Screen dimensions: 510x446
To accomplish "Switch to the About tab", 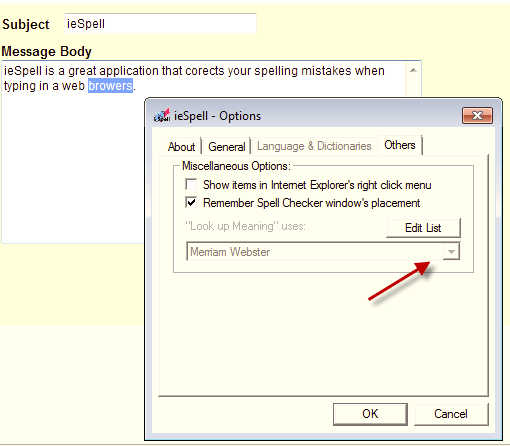I will tap(181, 147).
